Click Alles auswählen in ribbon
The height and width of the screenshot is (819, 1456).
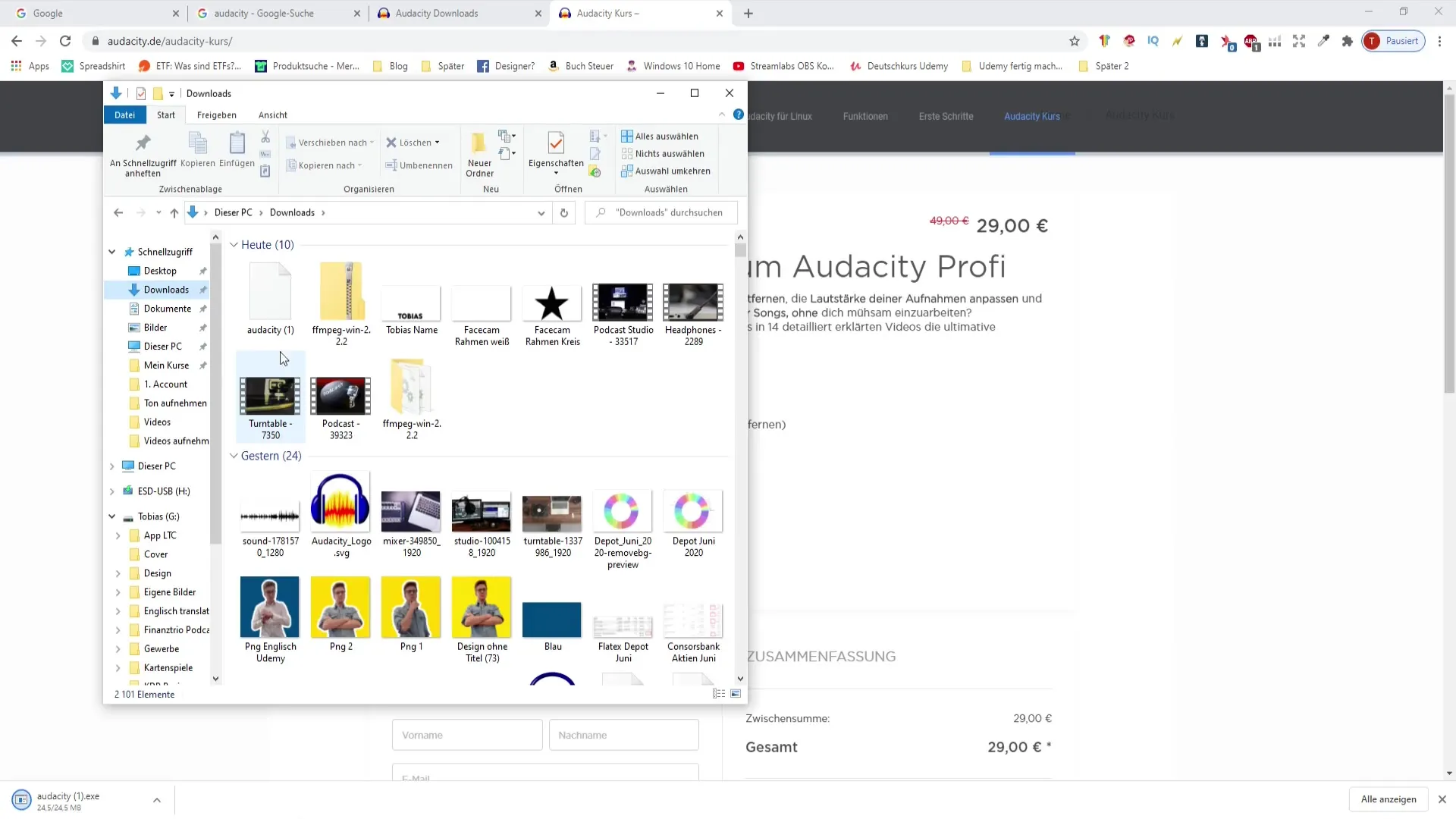[660, 136]
